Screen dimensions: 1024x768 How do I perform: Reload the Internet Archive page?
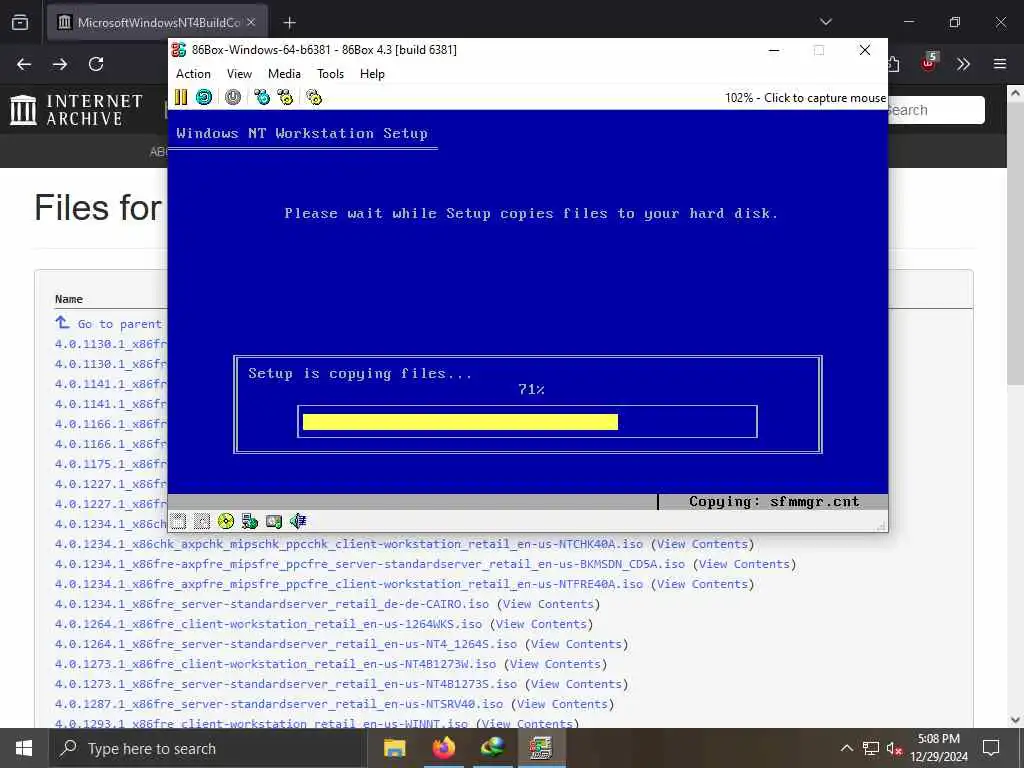(x=96, y=64)
